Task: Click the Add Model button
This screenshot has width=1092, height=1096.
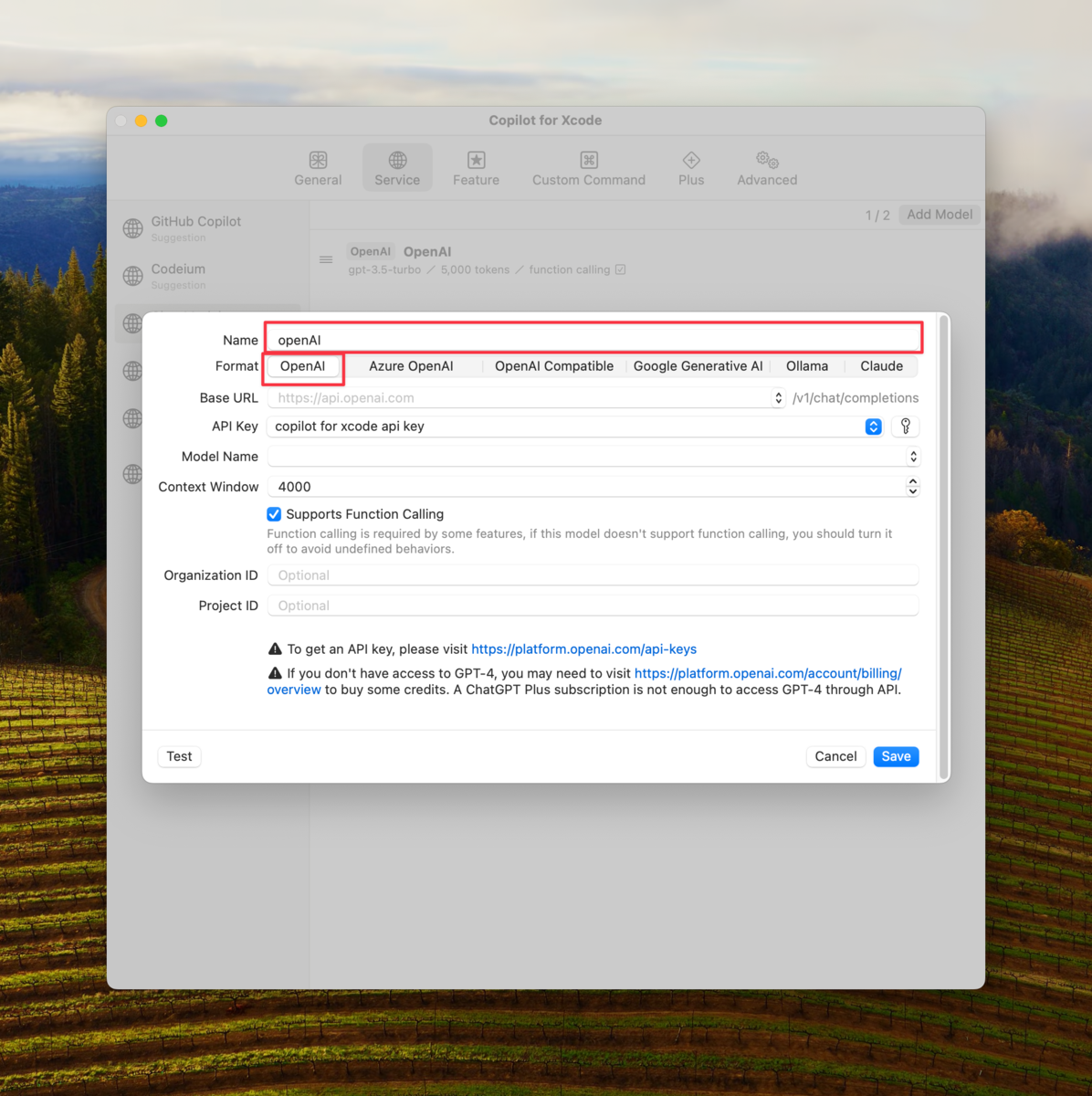Action: pyautogui.click(x=940, y=215)
